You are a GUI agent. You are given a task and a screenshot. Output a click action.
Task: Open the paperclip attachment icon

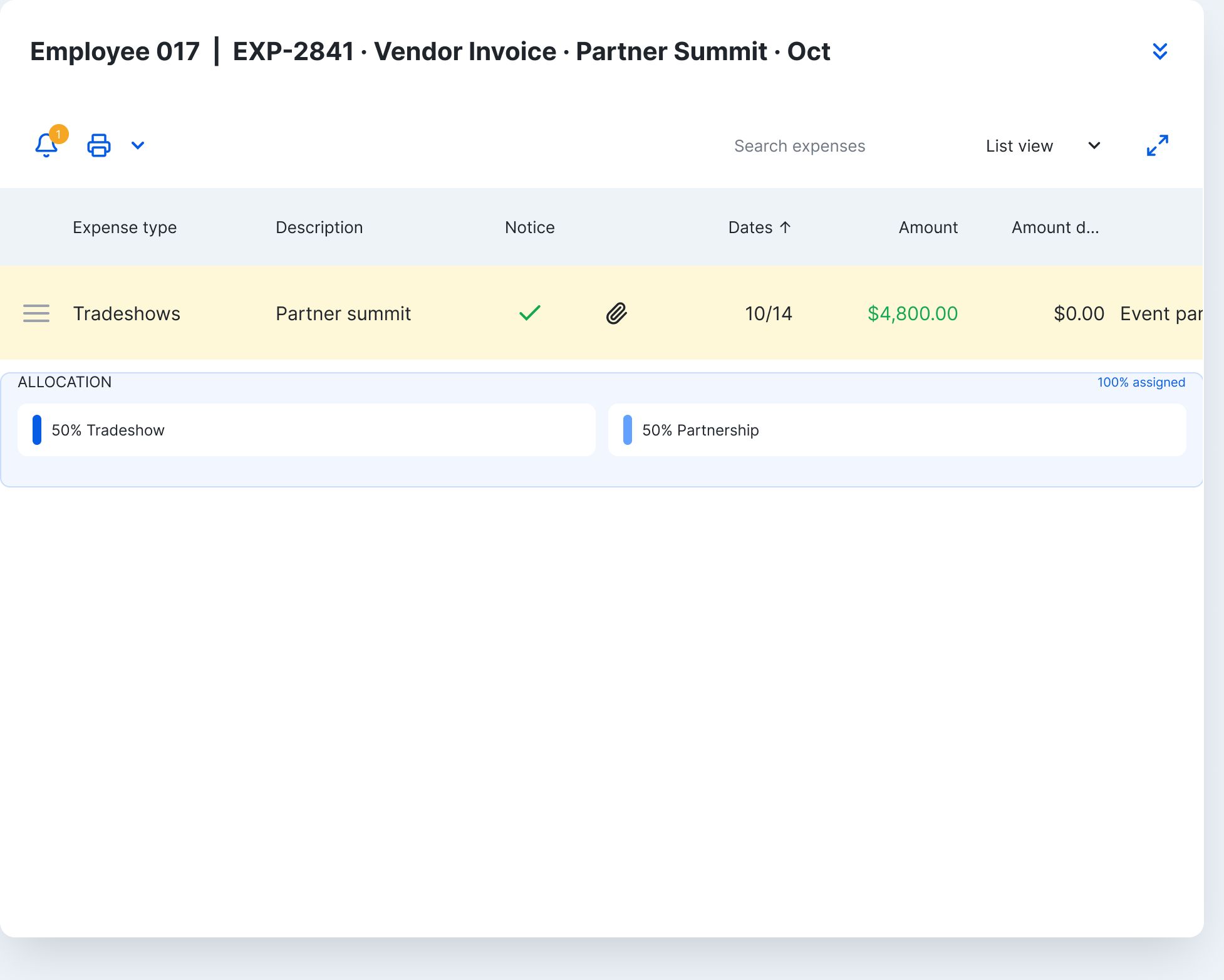(616, 313)
